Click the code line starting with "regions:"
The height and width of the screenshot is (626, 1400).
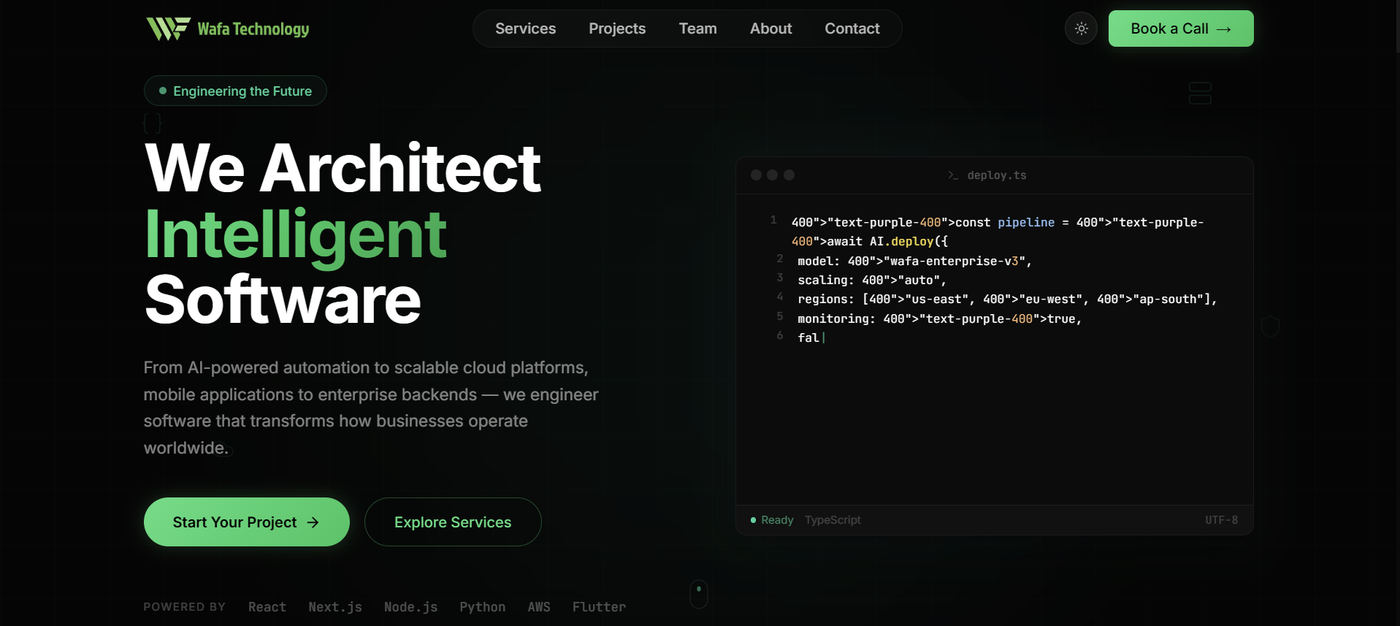(x=1007, y=299)
